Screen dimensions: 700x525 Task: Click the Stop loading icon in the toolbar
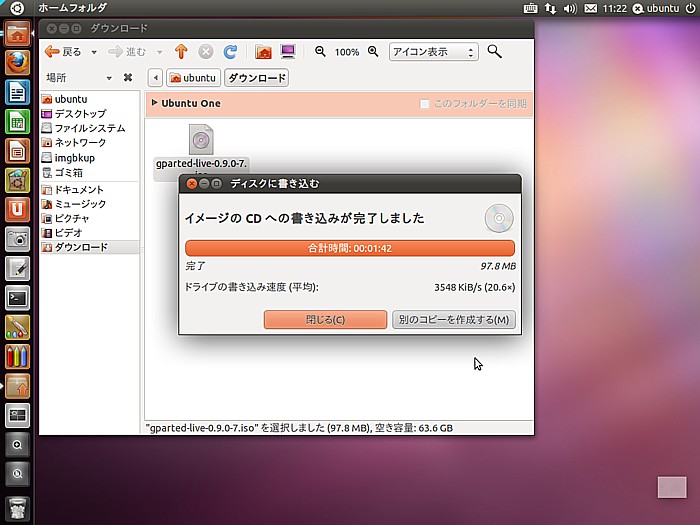point(206,52)
